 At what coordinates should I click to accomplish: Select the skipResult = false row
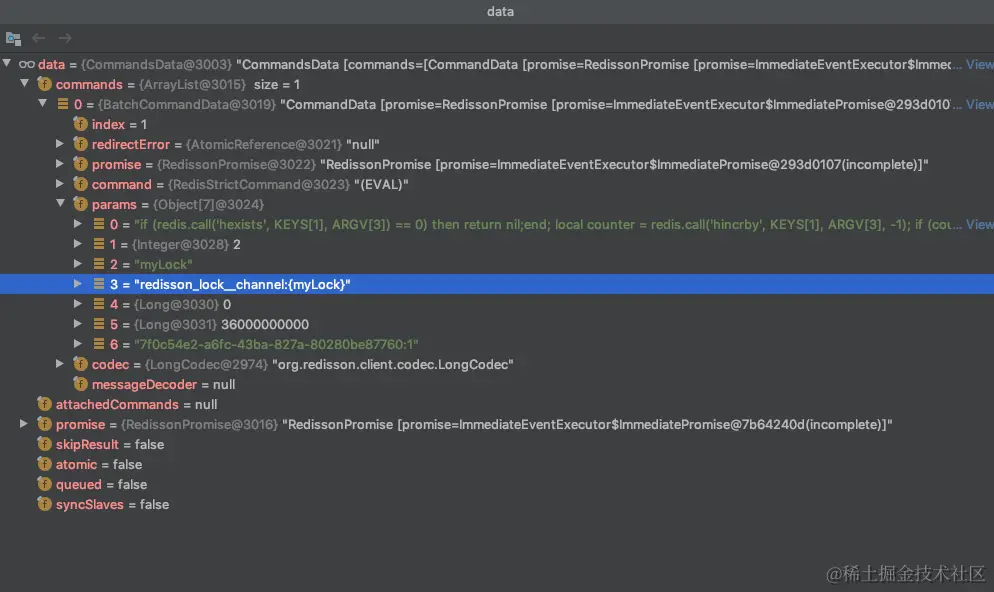[x=497, y=444]
